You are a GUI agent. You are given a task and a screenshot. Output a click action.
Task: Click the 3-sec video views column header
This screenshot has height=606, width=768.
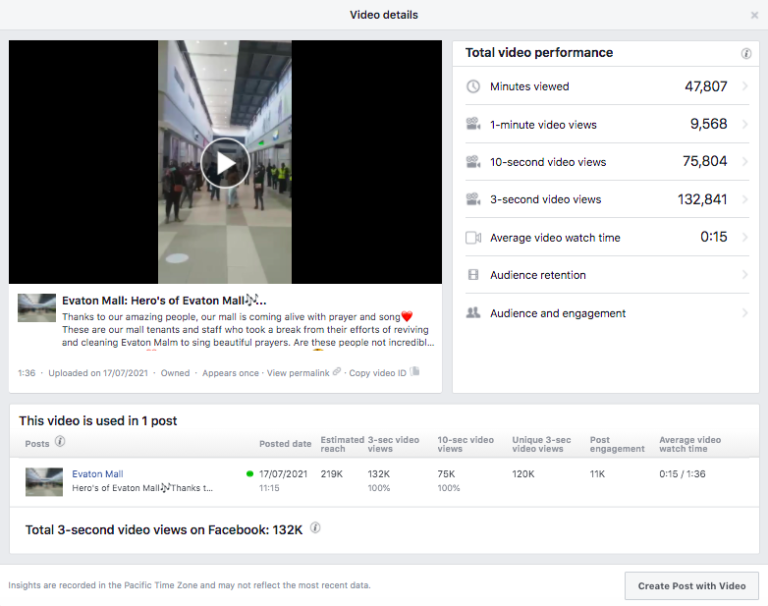[393, 444]
